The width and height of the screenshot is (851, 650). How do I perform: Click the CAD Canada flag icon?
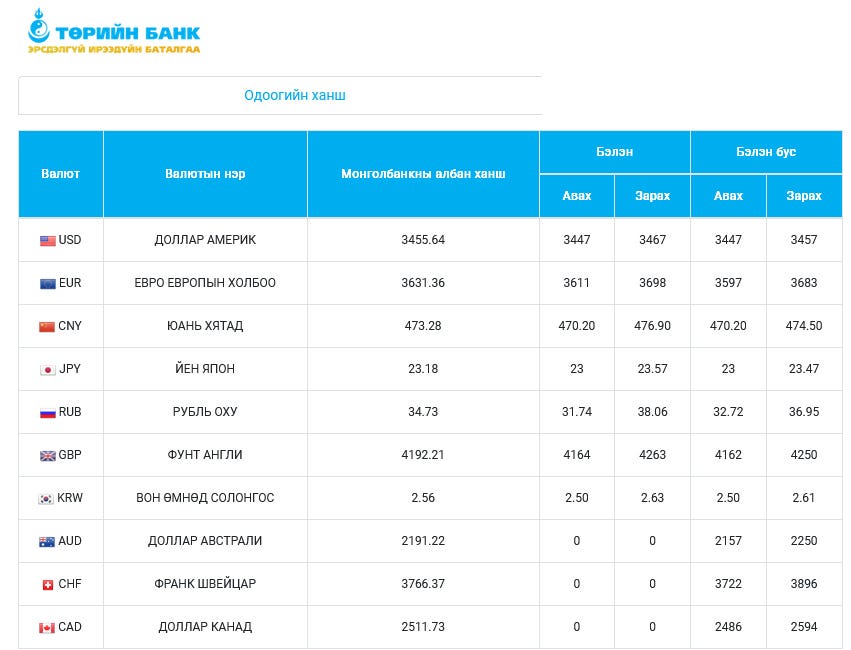click(x=47, y=628)
